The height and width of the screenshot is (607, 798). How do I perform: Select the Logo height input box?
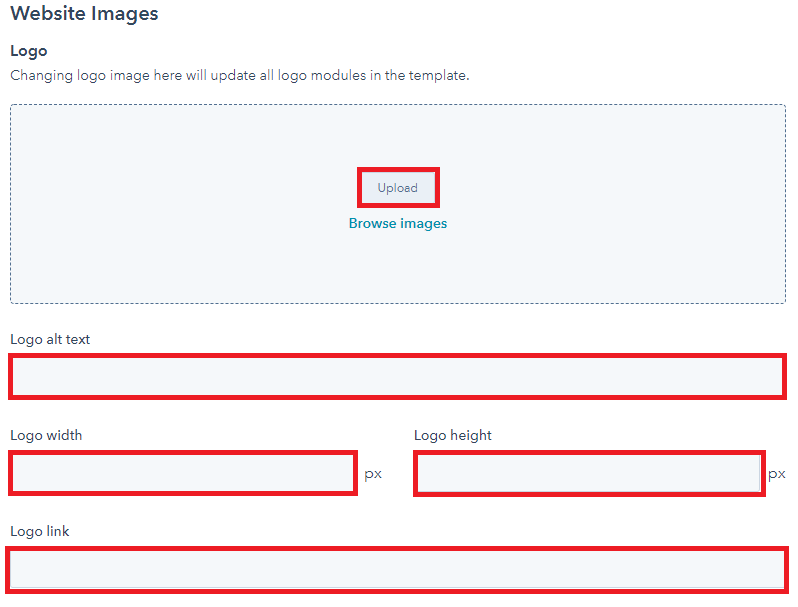[589, 473]
